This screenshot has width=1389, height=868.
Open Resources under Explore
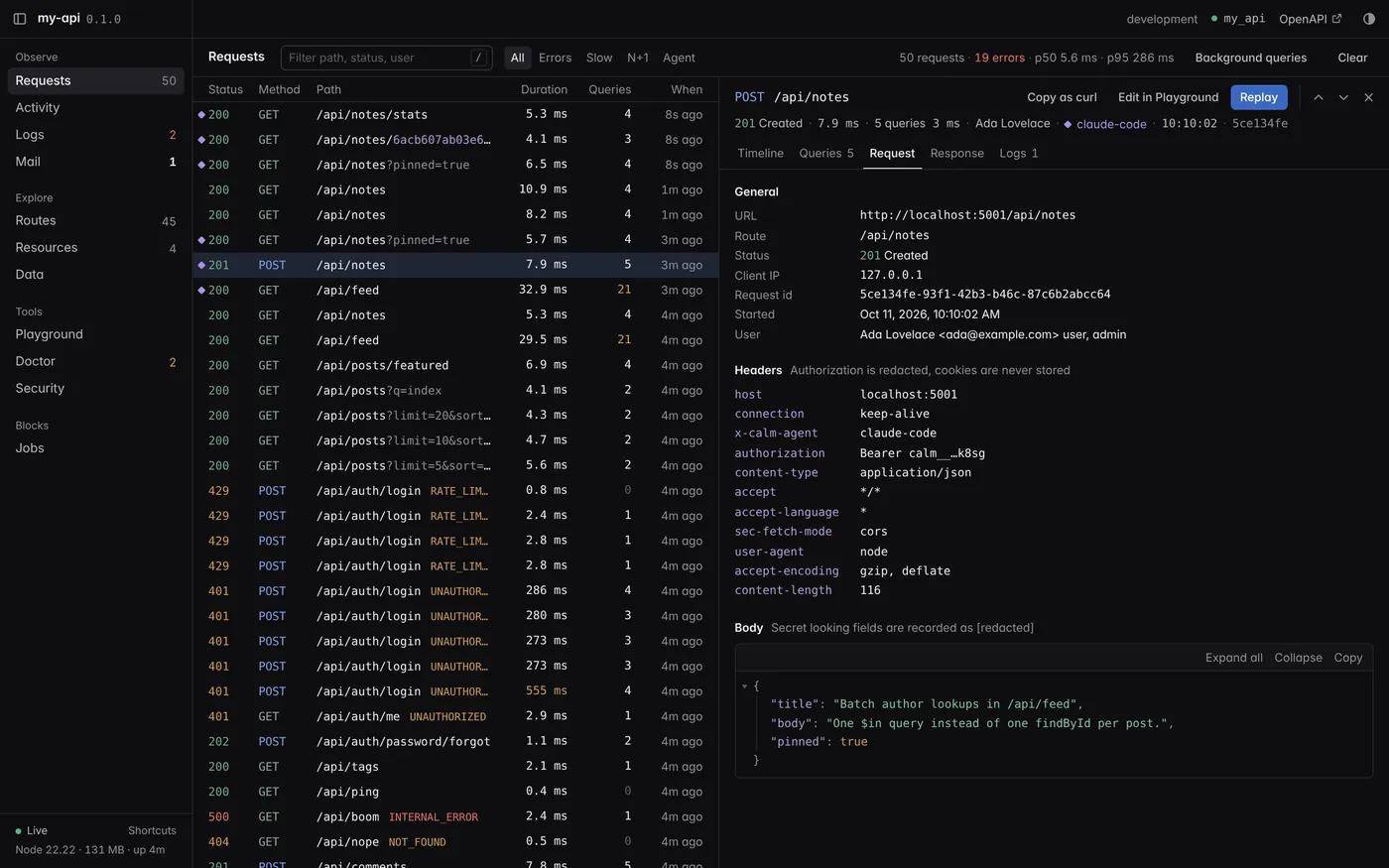pos(96,247)
